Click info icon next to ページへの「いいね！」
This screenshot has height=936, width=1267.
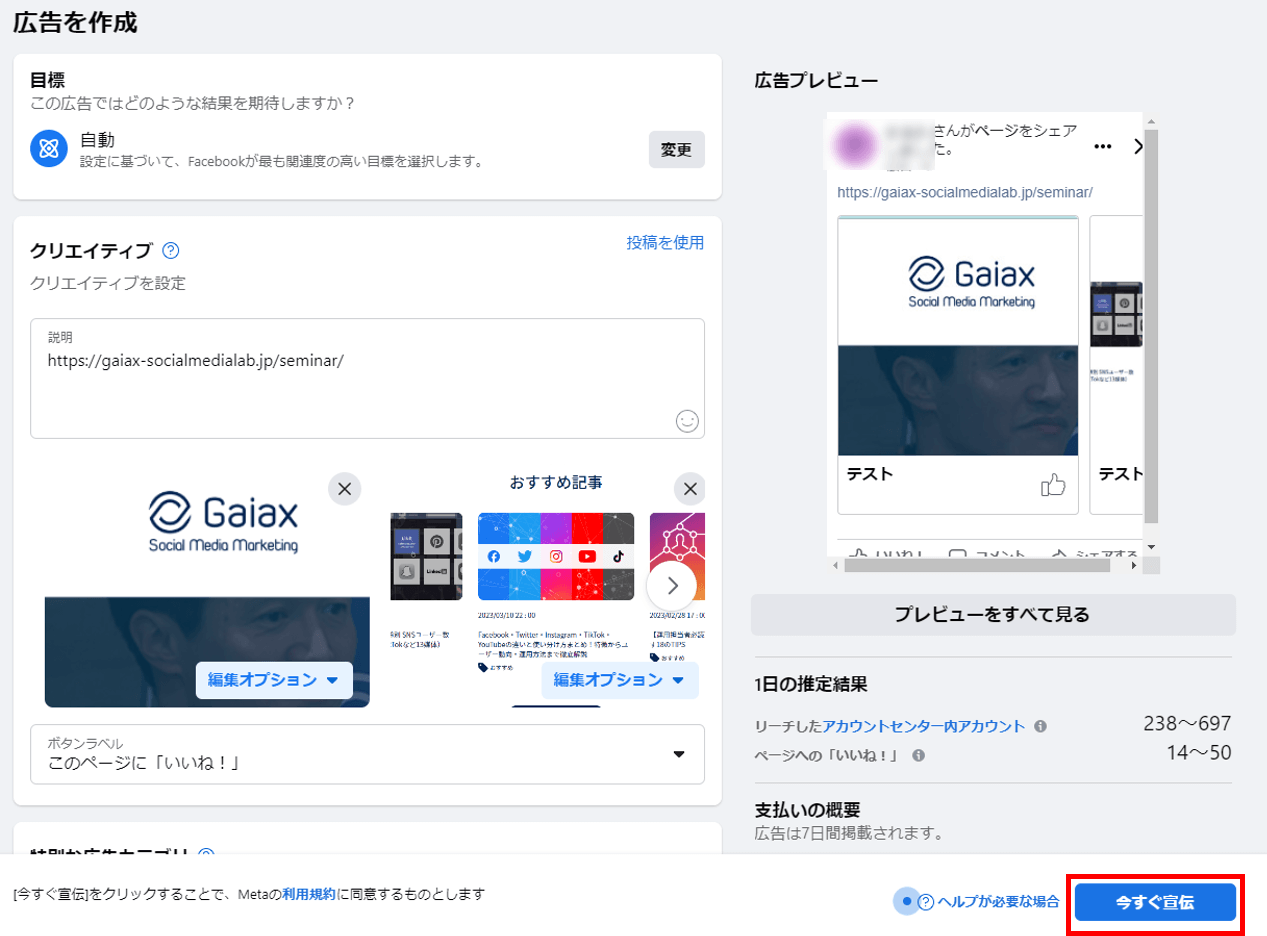pyautogui.click(x=918, y=755)
